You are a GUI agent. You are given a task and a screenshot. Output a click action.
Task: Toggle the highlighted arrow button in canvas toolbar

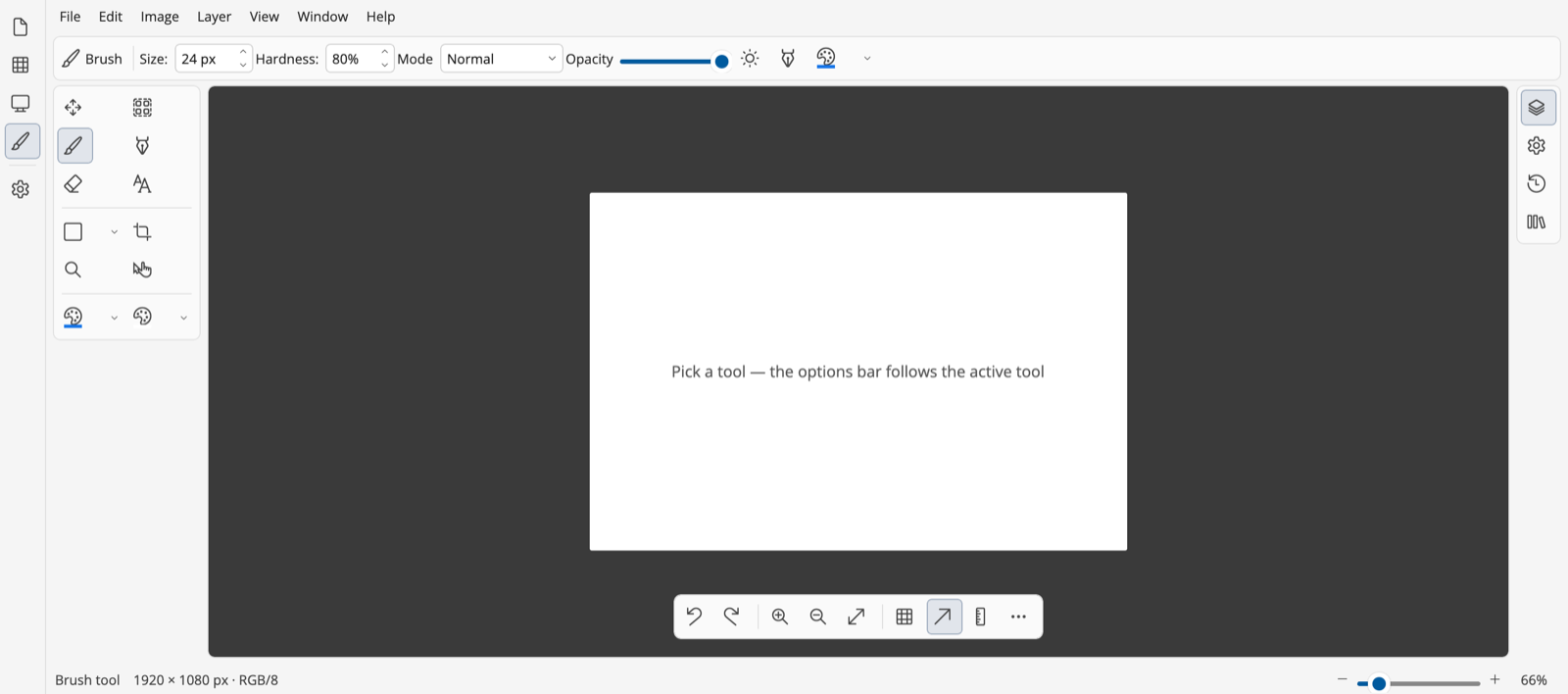pyautogui.click(x=944, y=617)
